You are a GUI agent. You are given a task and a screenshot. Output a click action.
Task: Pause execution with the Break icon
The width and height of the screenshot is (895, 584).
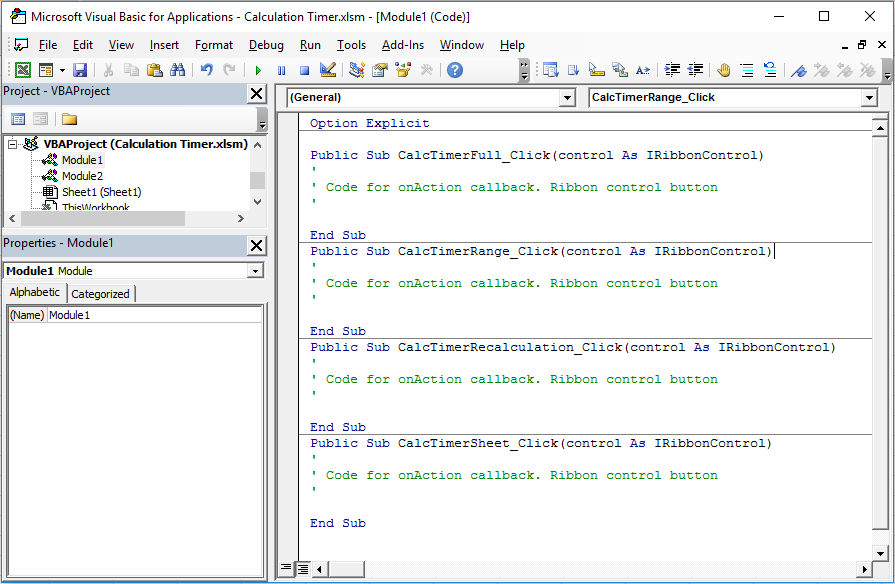click(281, 69)
